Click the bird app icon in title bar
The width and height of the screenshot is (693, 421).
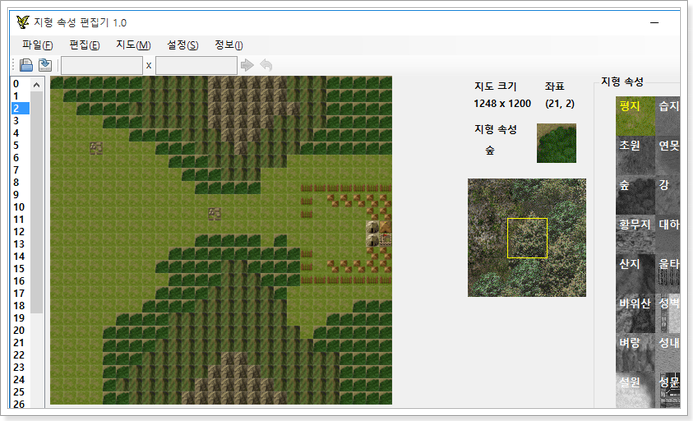(23, 22)
